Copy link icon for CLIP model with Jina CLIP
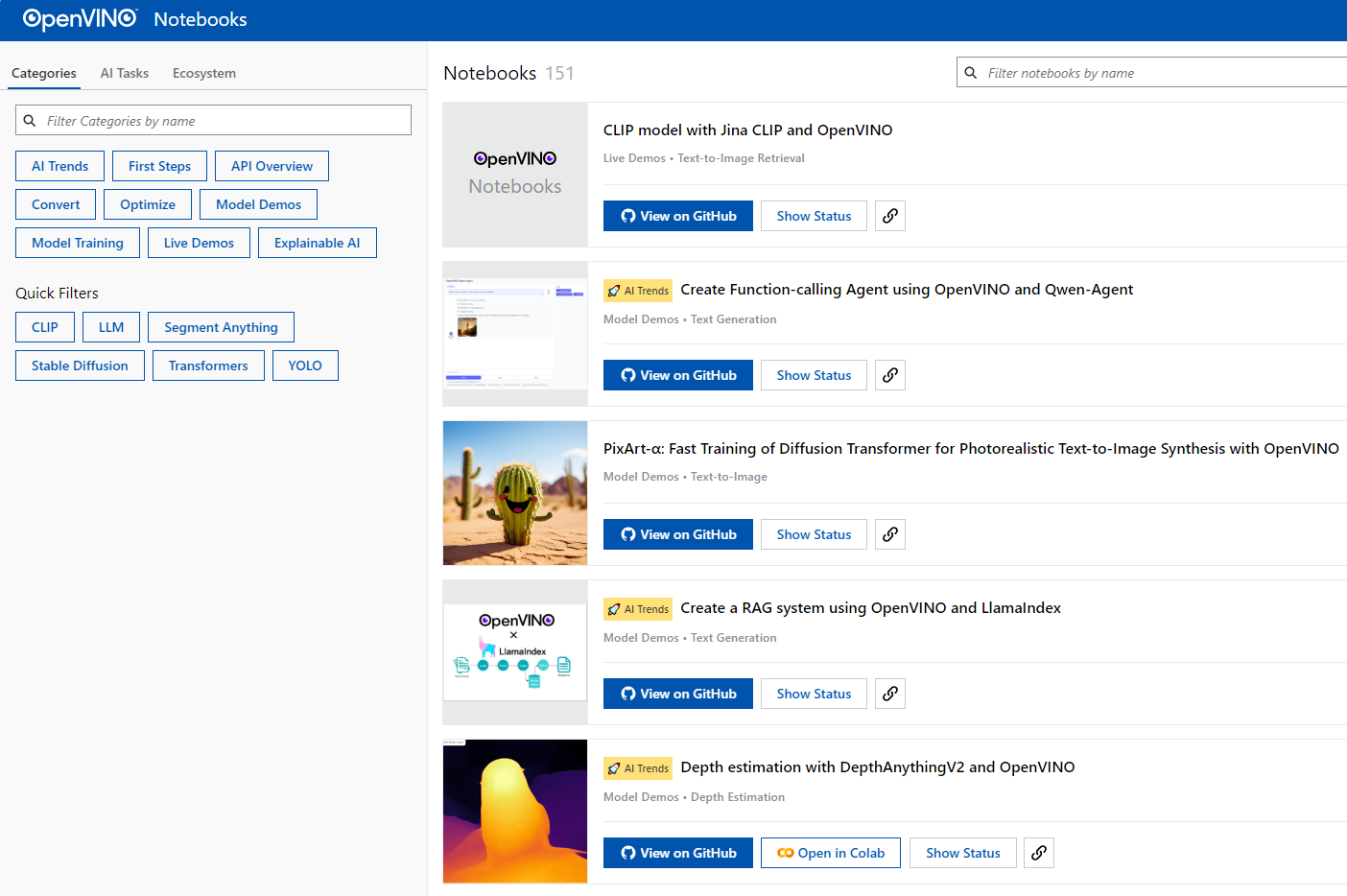The width and height of the screenshot is (1347, 896). pos(890,216)
